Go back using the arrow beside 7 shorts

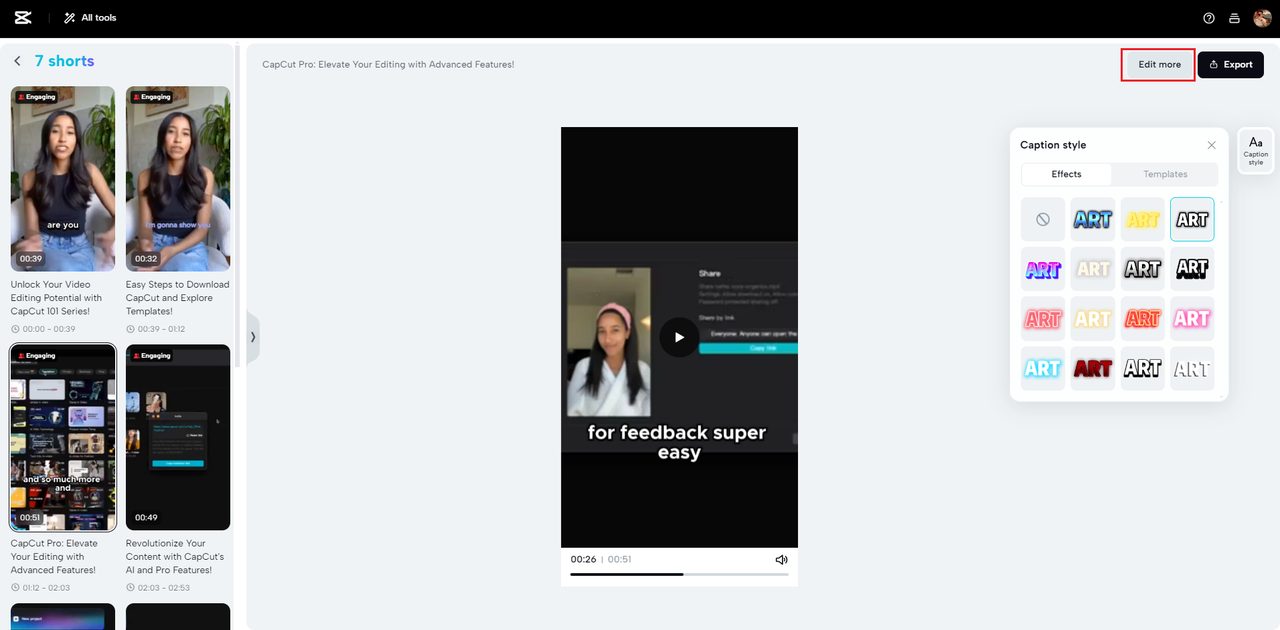[x=17, y=61]
